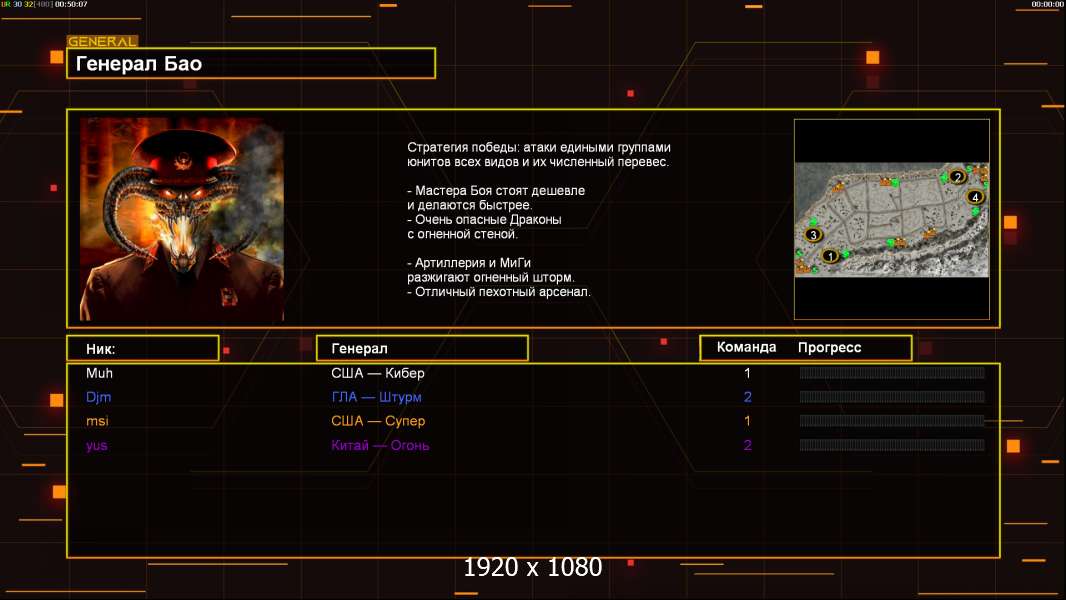This screenshot has height=600, width=1066.
Task: Select player name 'yus'
Action: coord(97,446)
